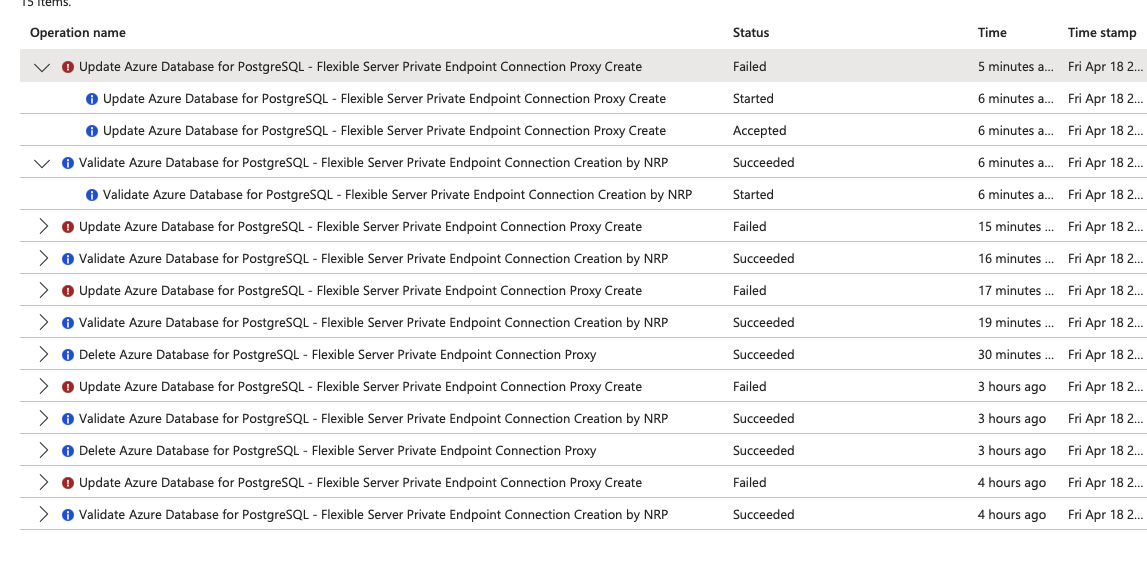Image resolution: width=1147 pixels, height=579 pixels.
Task: Click the error icon on the Update failed 15 minutes ago
Action: (68, 227)
